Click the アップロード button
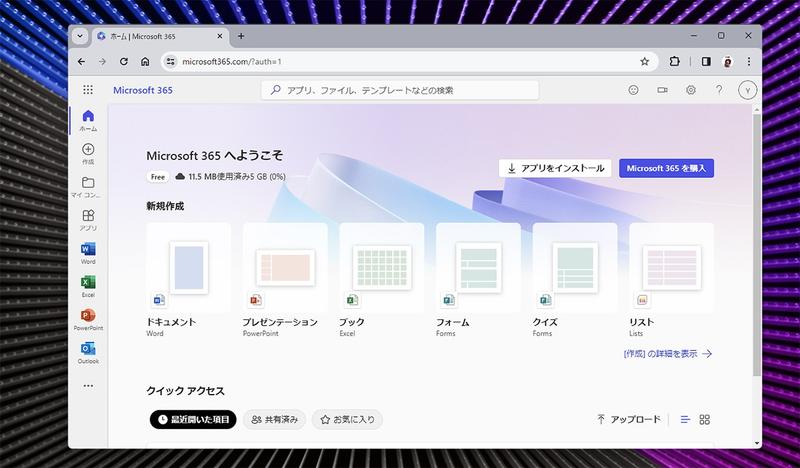This screenshot has width=800, height=468. click(629, 420)
